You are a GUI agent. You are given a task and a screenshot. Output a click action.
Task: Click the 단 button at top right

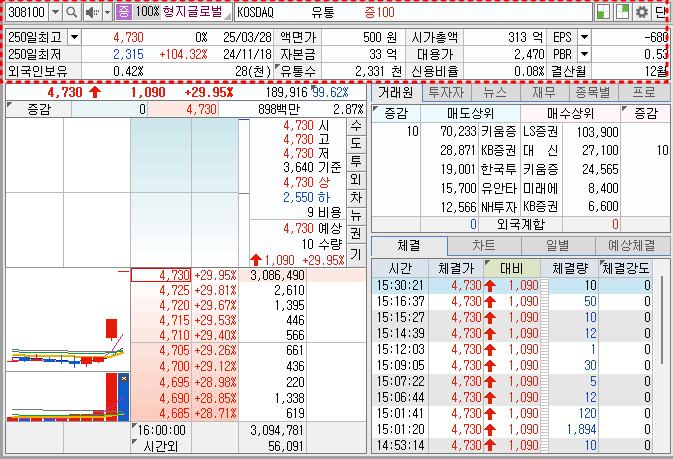coord(661,12)
